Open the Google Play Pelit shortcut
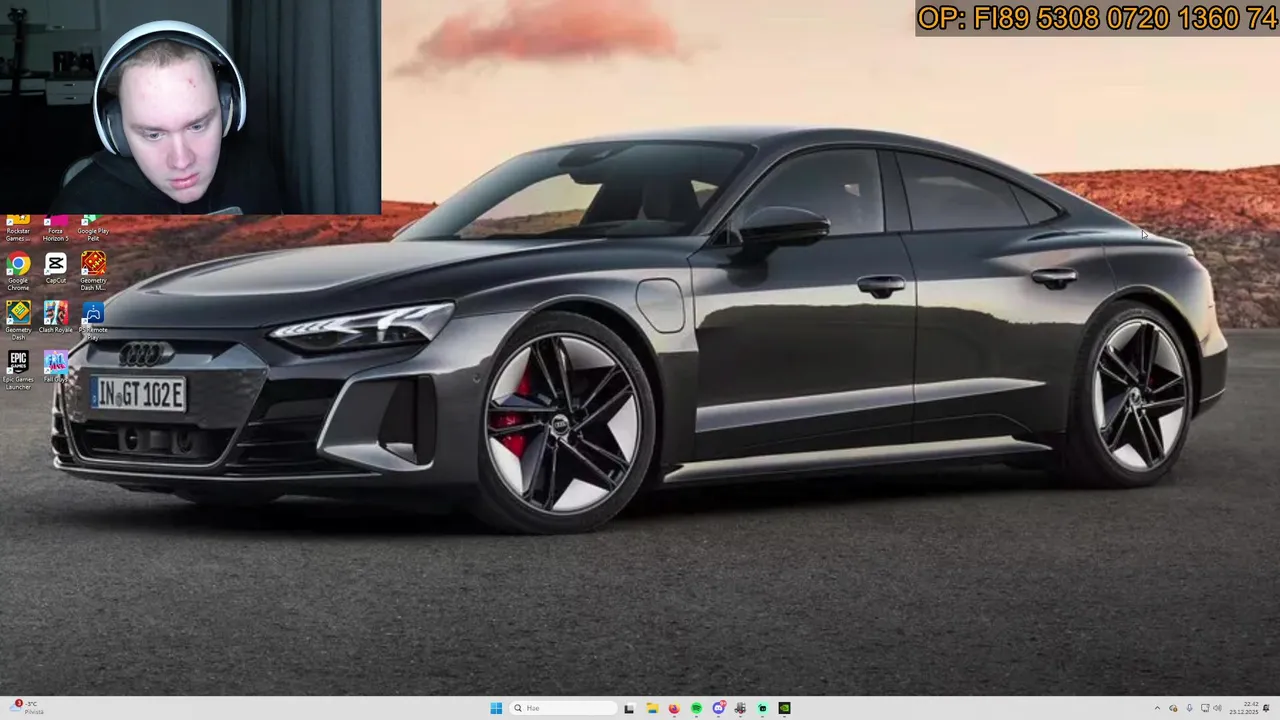1280x720 pixels. pyautogui.click(x=93, y=229)
